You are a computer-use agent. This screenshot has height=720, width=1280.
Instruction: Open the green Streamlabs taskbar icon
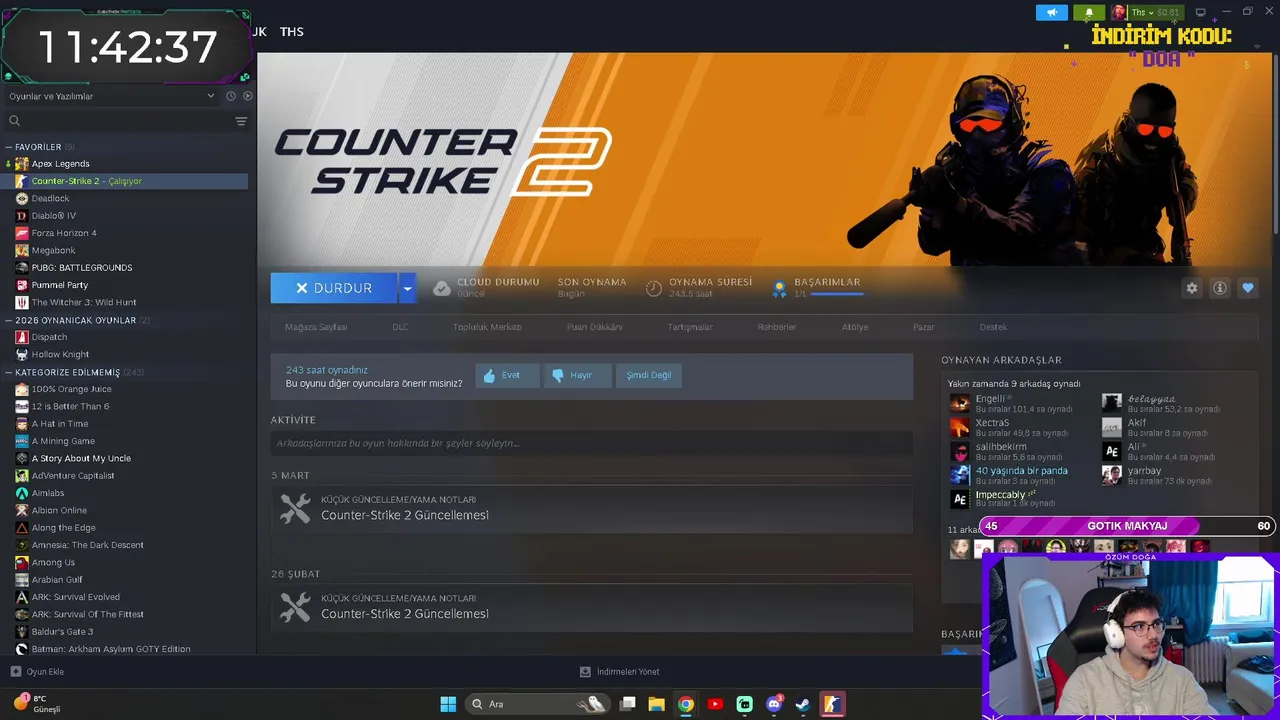[744, 704]
